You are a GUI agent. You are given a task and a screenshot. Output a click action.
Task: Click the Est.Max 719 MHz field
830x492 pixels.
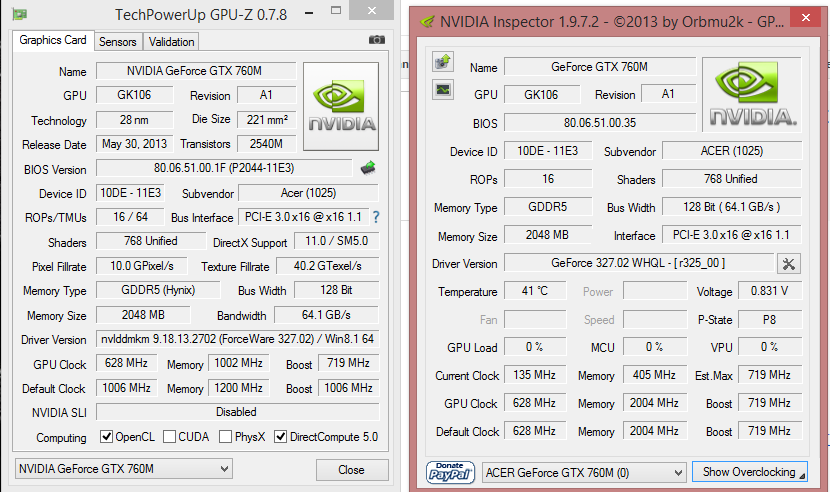pos(770,375)
